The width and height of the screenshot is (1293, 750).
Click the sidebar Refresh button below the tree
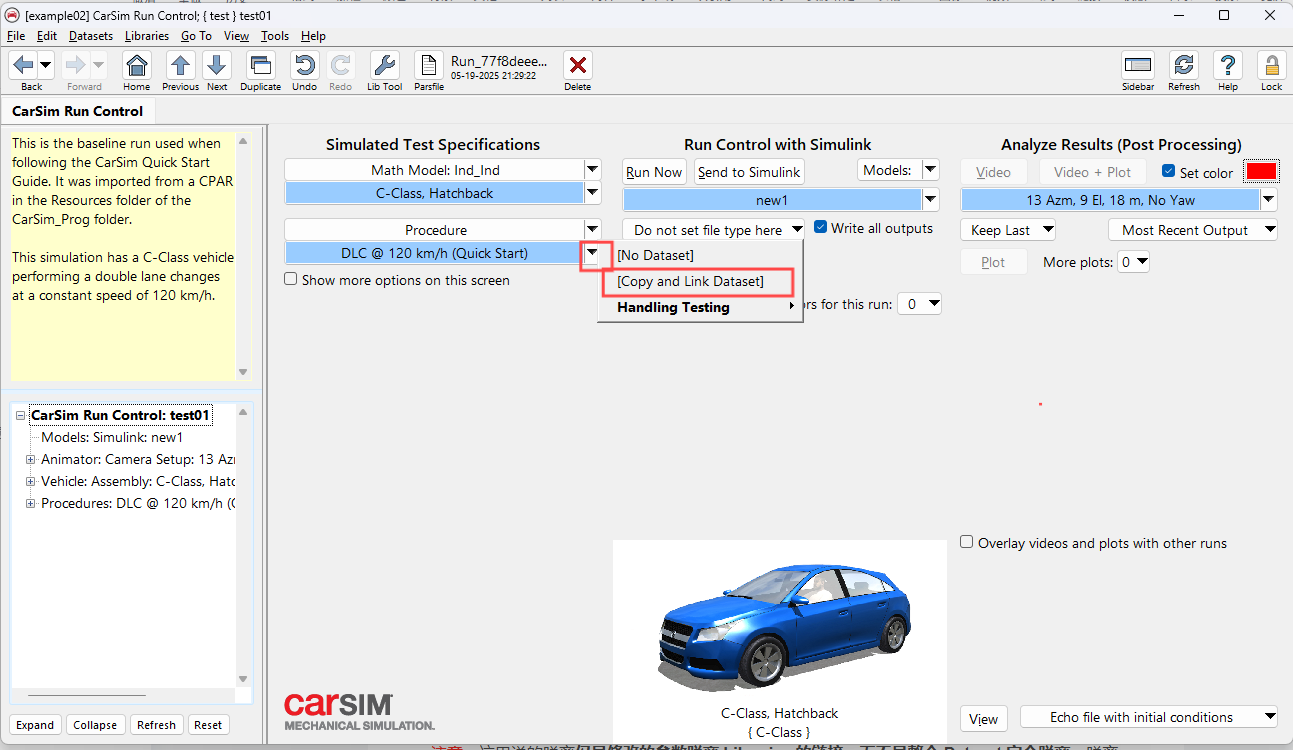point(156,725)
